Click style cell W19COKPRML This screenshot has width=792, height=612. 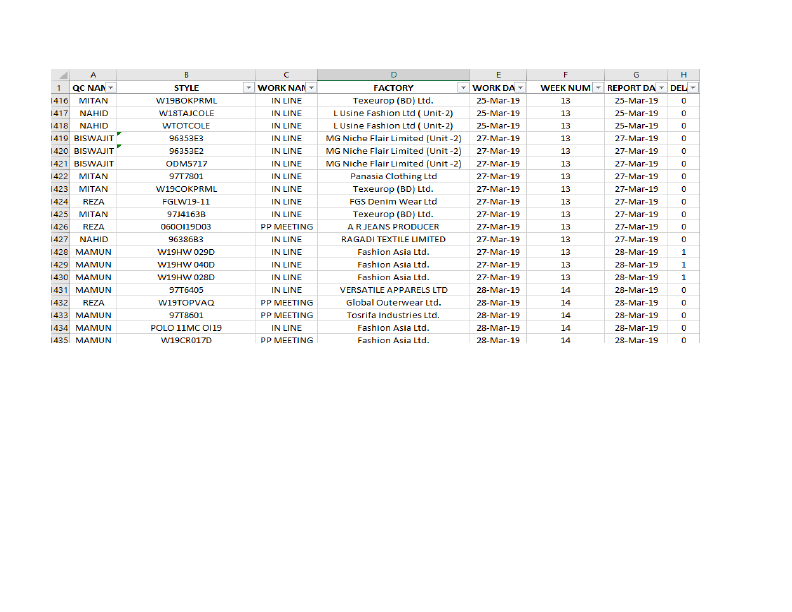186,189
